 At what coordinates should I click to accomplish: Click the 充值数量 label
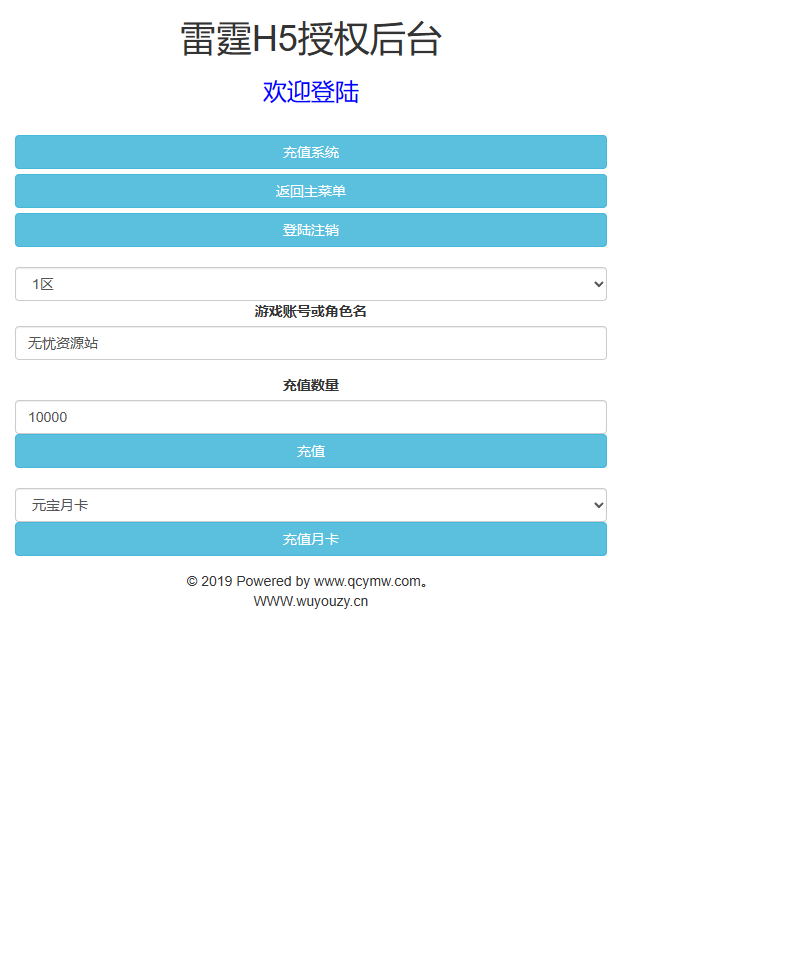(310, 385)
